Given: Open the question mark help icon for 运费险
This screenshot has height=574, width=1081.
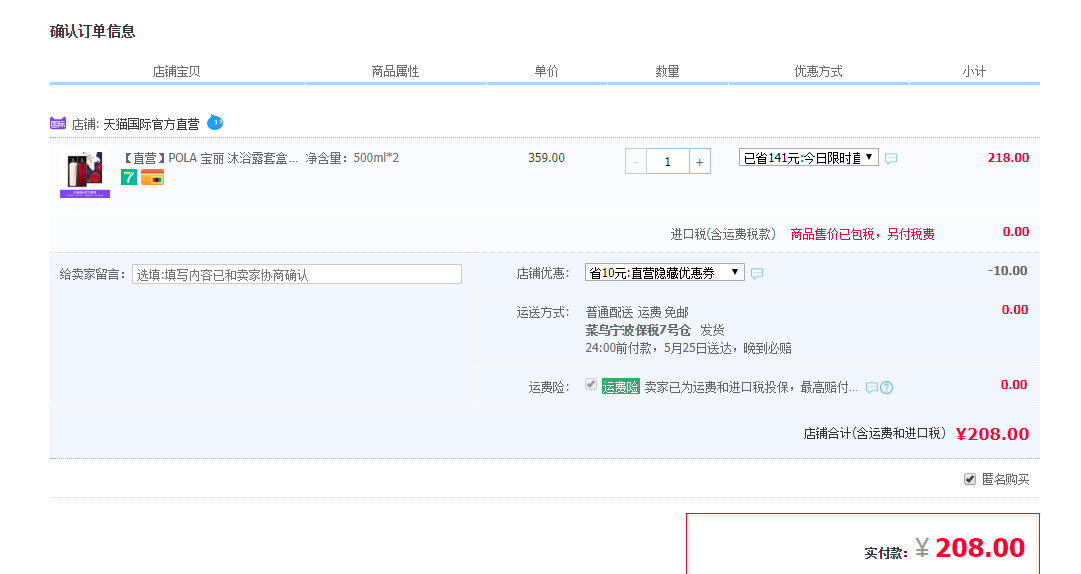Looking at the screenshot, I should (887, 387).
